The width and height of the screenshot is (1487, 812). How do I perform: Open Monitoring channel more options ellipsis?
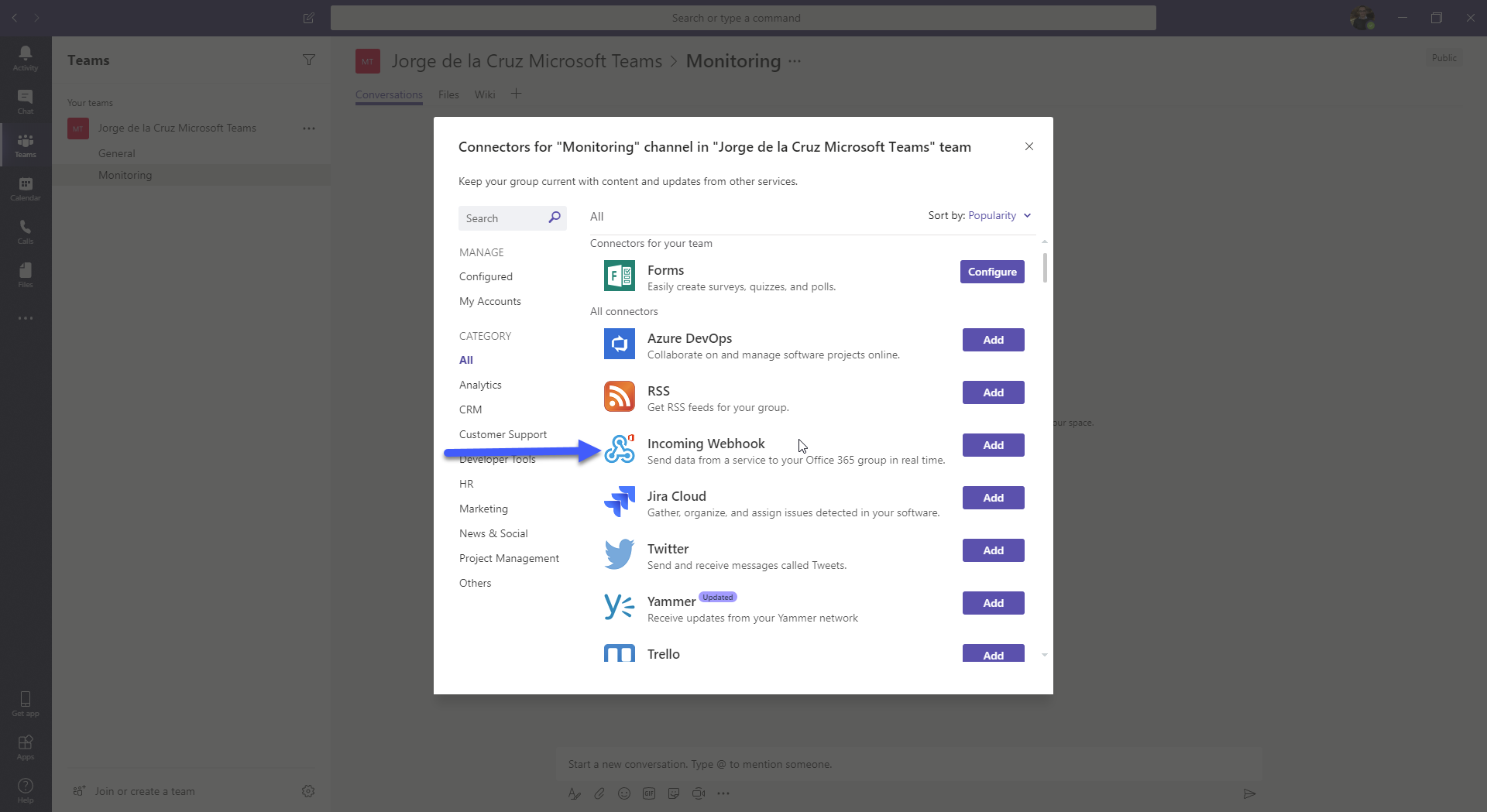pos(795,61)
